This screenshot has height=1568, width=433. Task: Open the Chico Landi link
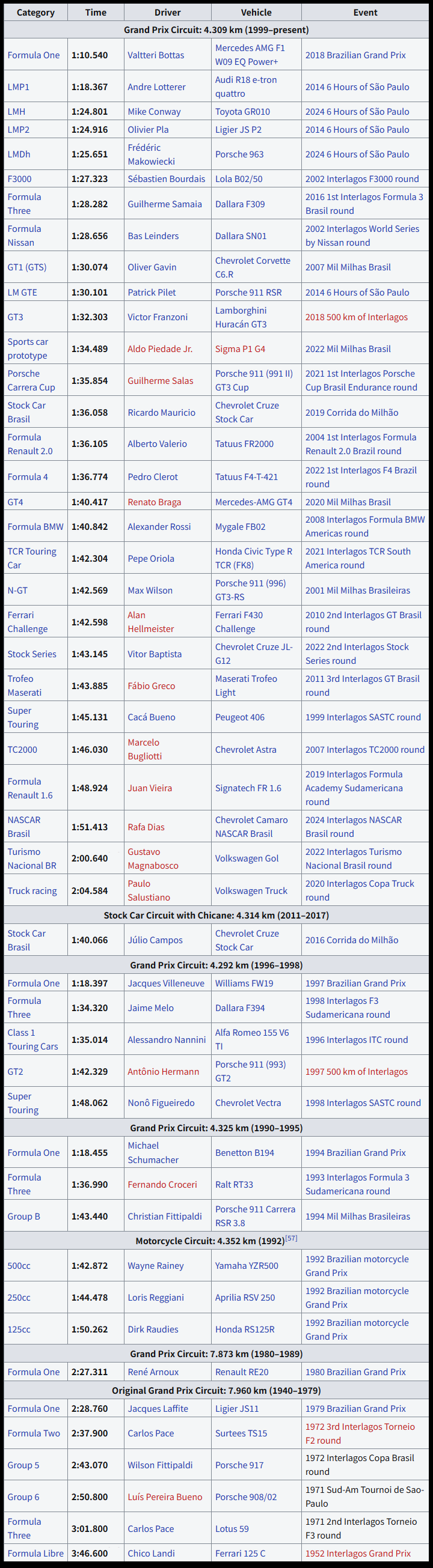click(151, 1554)
